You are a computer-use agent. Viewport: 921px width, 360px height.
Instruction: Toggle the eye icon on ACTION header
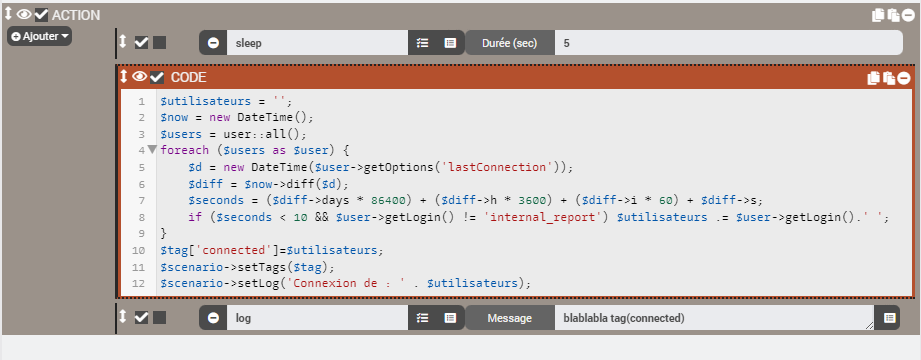24,14
